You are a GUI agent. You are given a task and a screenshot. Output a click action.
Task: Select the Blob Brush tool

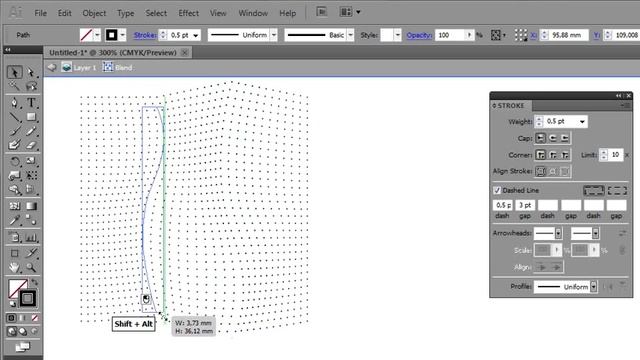pyautogui.click(x=15, y=145)
